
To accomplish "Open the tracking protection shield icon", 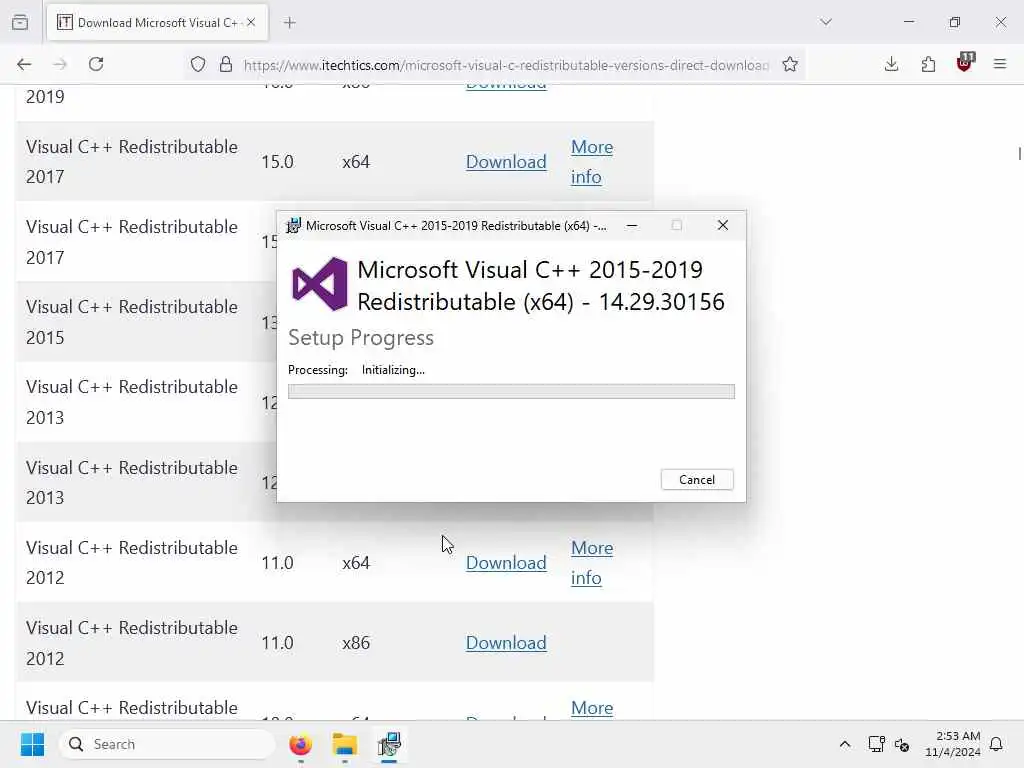I will (x=198, y=64).
